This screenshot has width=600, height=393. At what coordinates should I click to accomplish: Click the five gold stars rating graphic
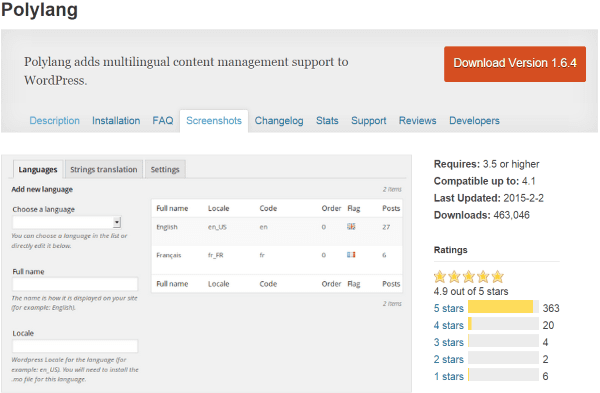click(469, 276)
